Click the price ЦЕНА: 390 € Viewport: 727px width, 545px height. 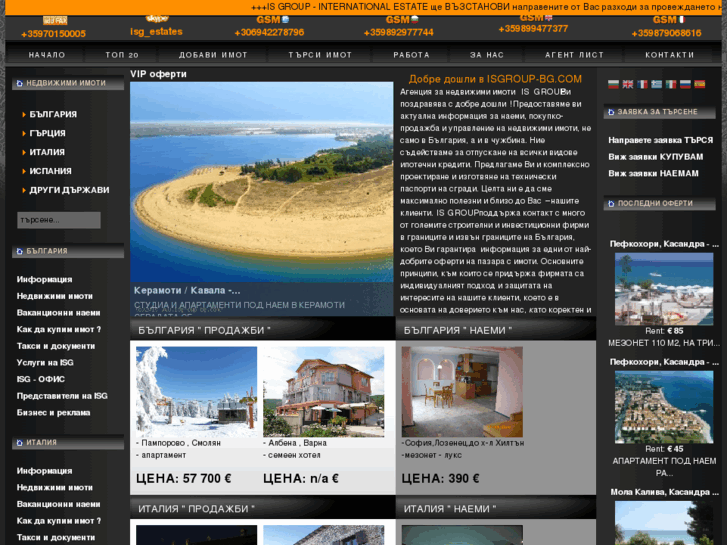click(x=440, y=479)
